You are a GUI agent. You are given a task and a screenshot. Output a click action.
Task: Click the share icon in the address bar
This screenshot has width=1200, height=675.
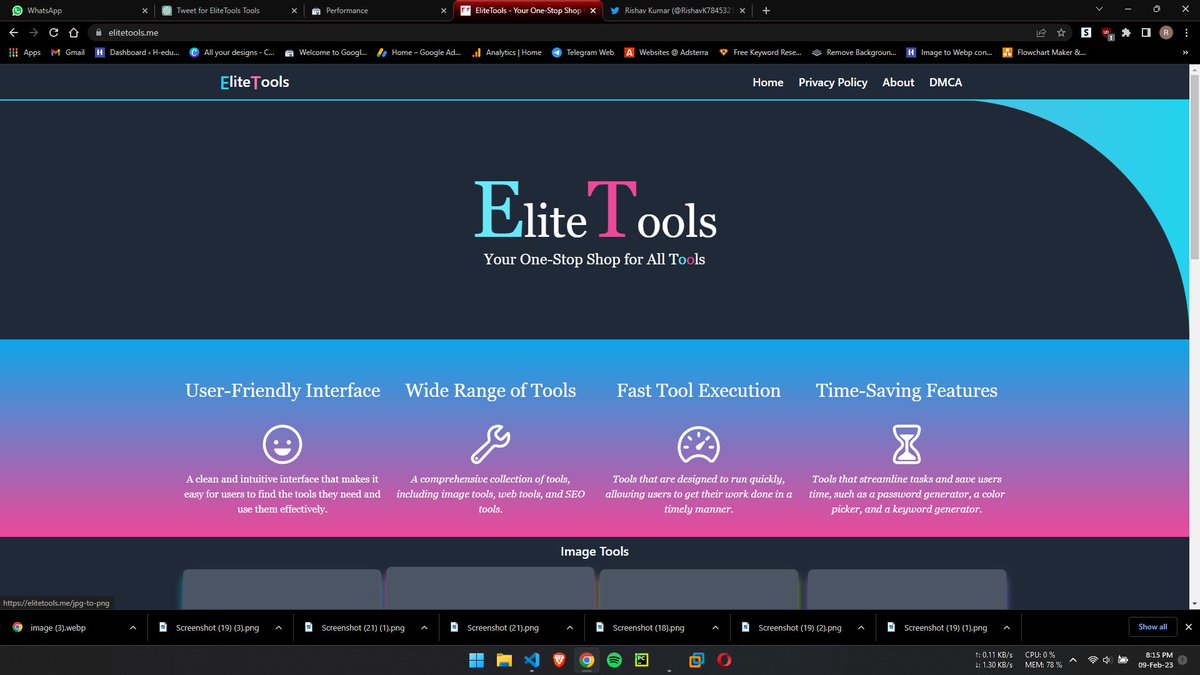click(x=1040, y=32)
